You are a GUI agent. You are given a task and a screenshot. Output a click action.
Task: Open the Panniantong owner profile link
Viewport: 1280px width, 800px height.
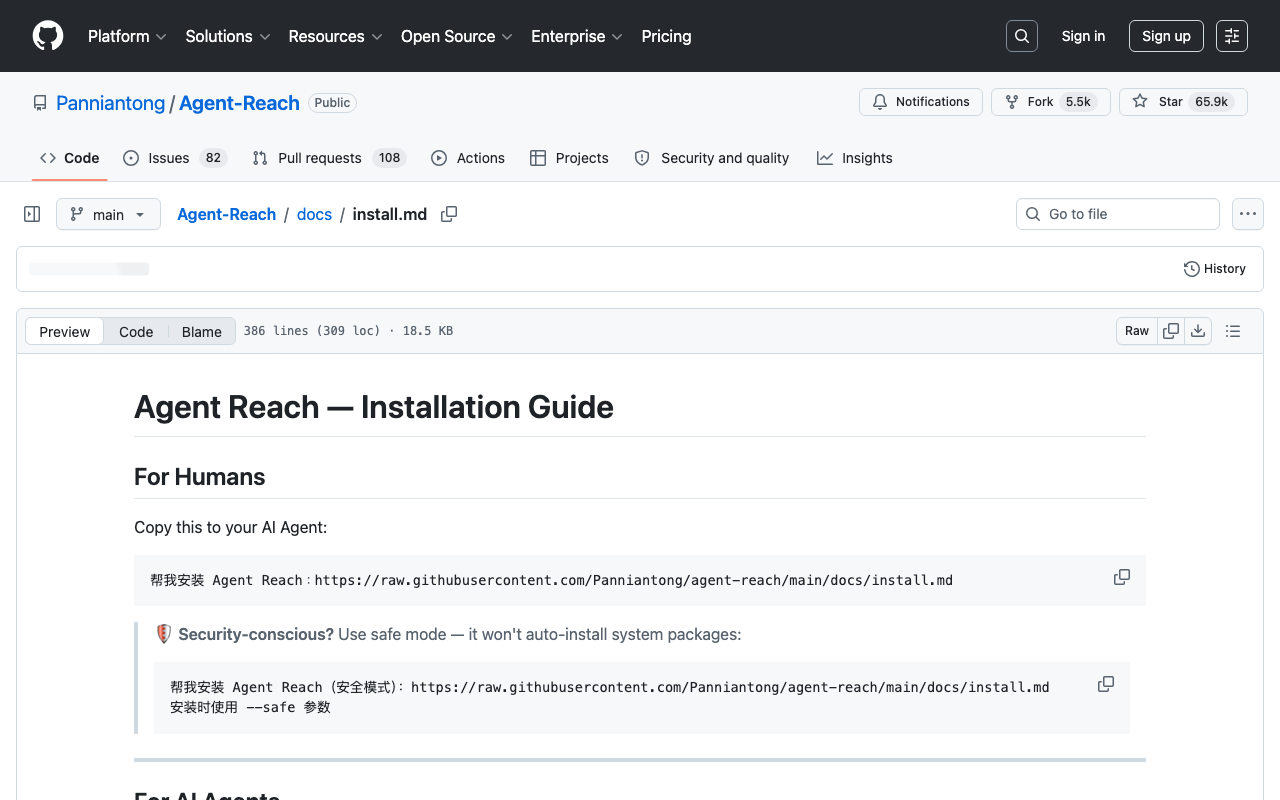(x=111, y=103)
